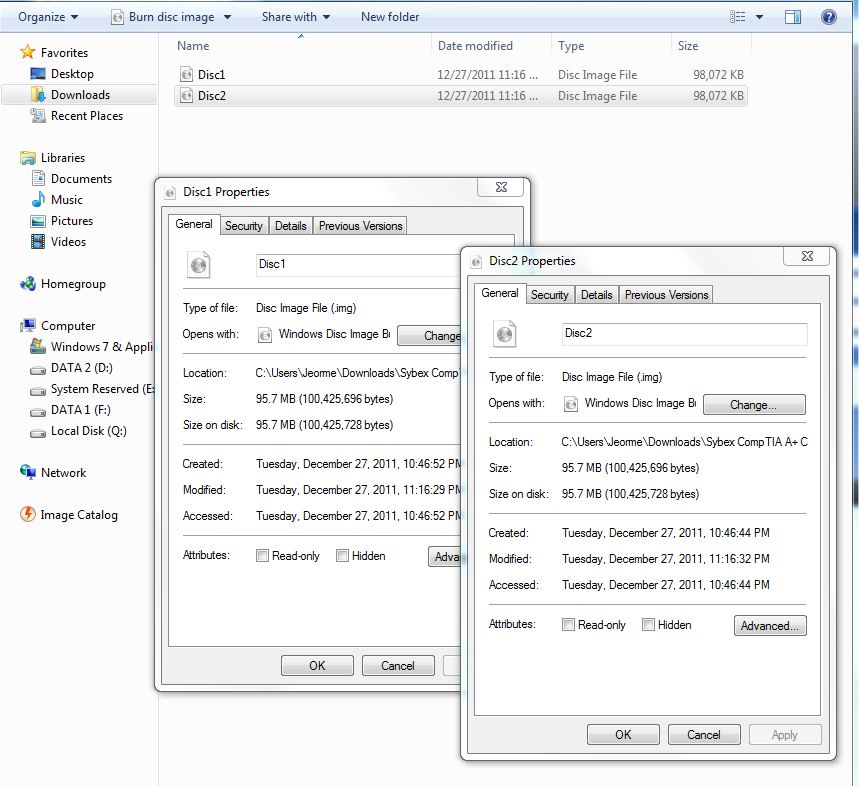
Task: Click the Help question mark icon
Action: [828, 17]
